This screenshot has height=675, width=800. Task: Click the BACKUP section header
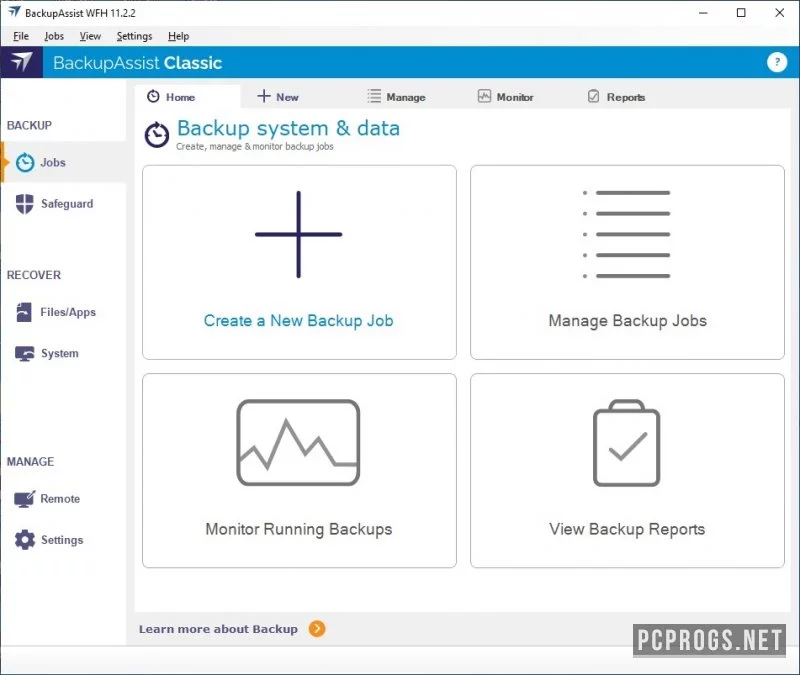(x=29, y=126)
